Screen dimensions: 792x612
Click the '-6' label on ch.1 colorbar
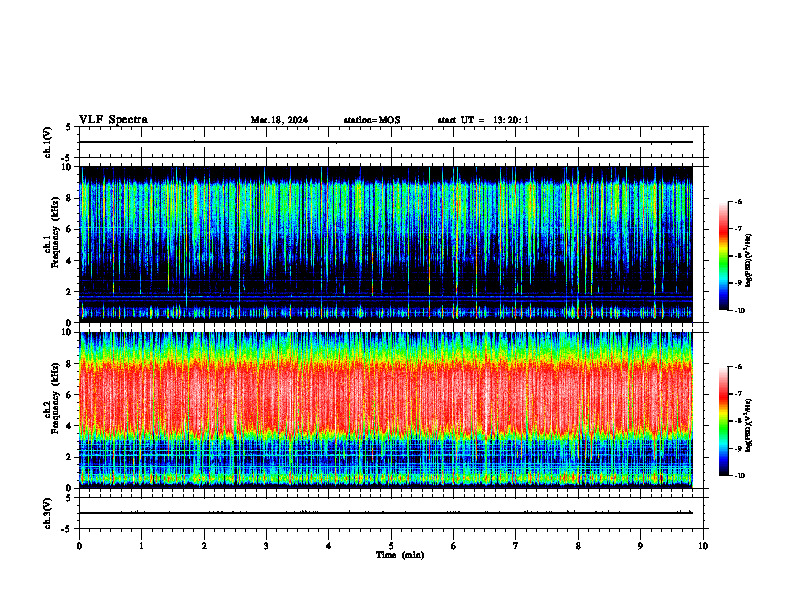click(x=738, y=201)
